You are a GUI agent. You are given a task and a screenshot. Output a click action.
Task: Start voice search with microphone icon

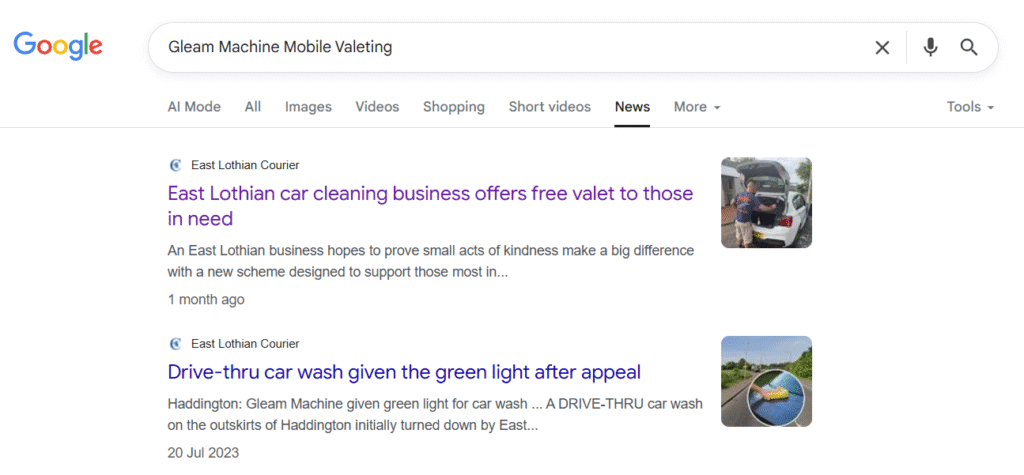pyautogui.click(x=930, y=47)
